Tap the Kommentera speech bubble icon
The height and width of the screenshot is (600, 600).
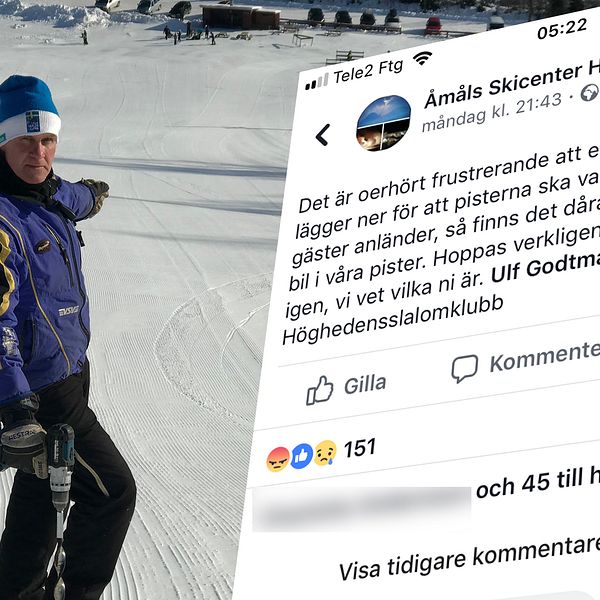[465, 368]
